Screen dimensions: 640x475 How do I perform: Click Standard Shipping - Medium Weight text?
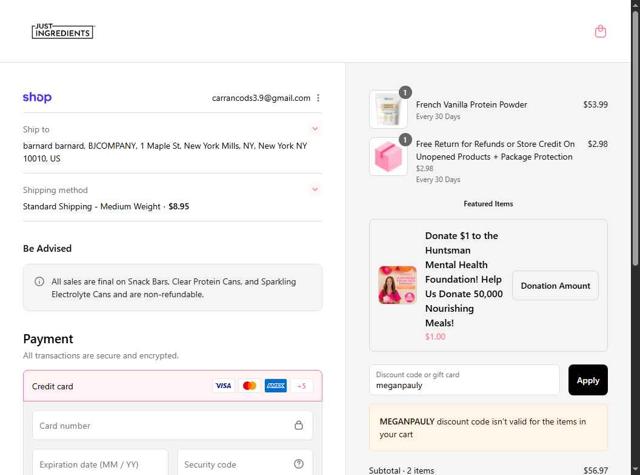(92, 206)
